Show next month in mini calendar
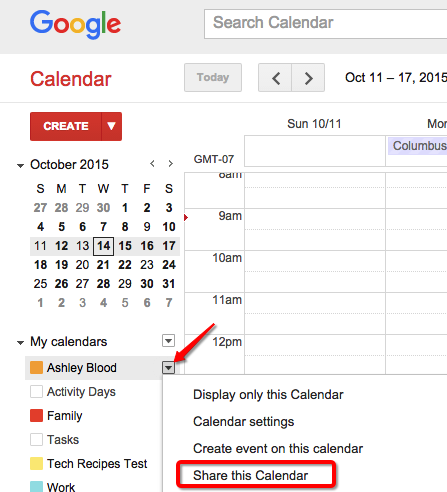447x492 pixels. pos(171,164)
